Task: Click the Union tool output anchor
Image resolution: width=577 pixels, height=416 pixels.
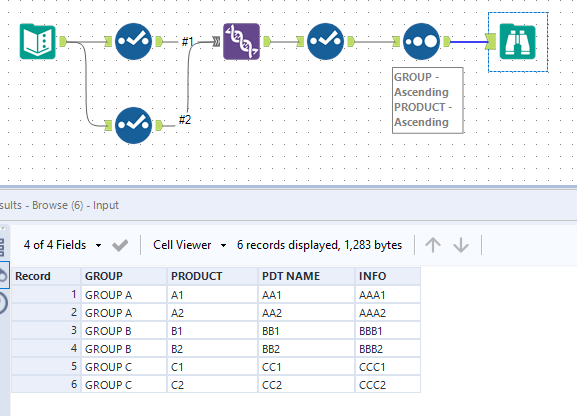Action: click(x=267, y=42)
